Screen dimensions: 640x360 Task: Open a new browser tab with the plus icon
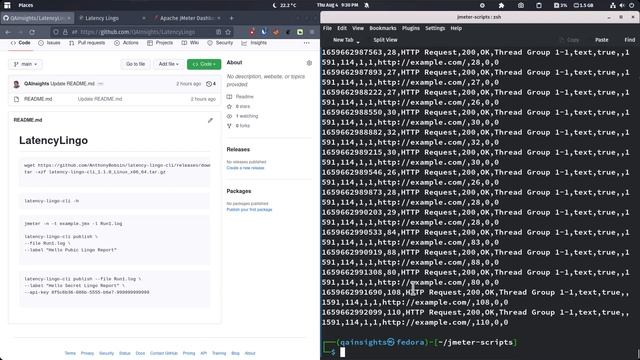231,18
